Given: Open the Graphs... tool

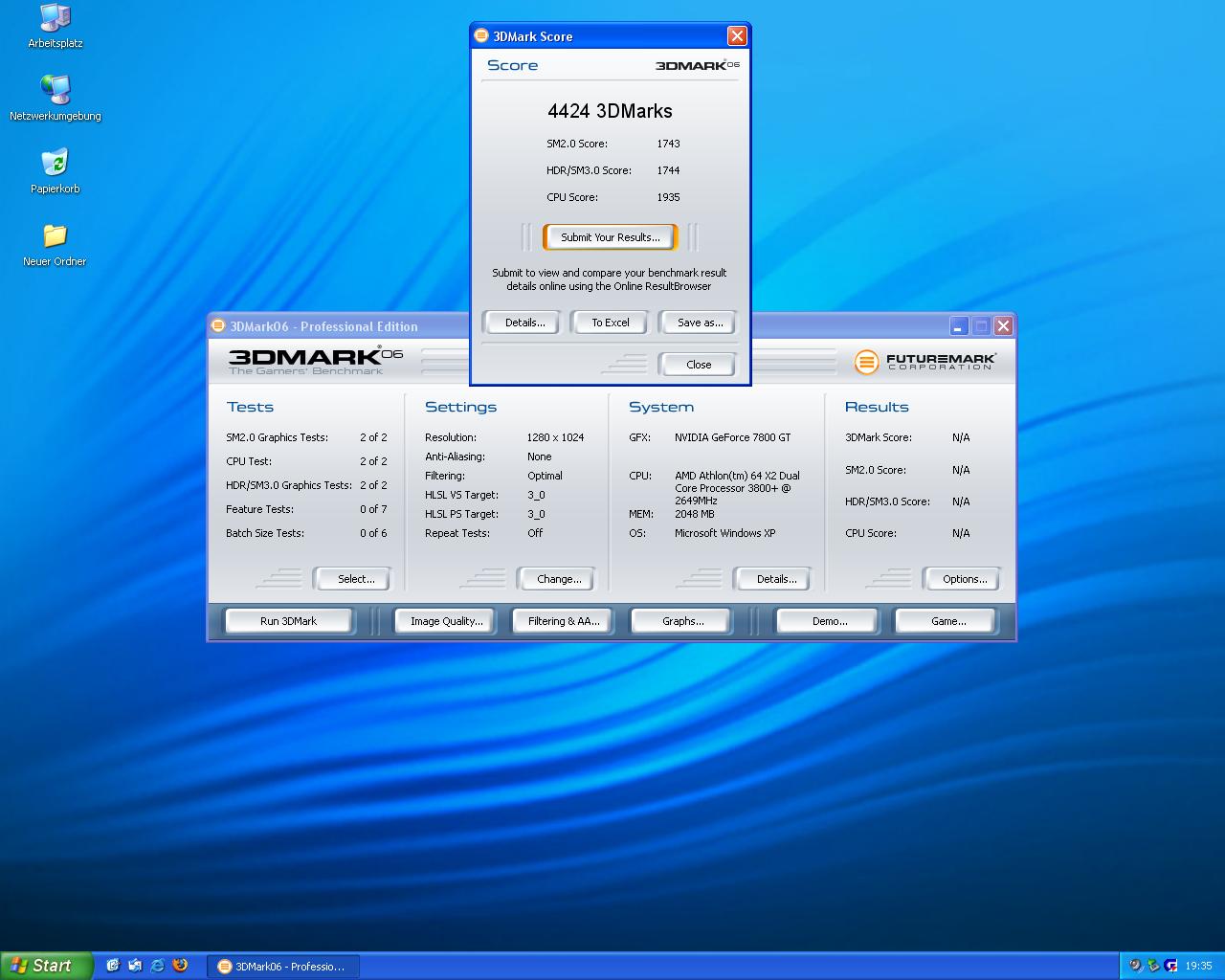Looking at the screenshot, I should pyautogui.click(x=682, y=621).
